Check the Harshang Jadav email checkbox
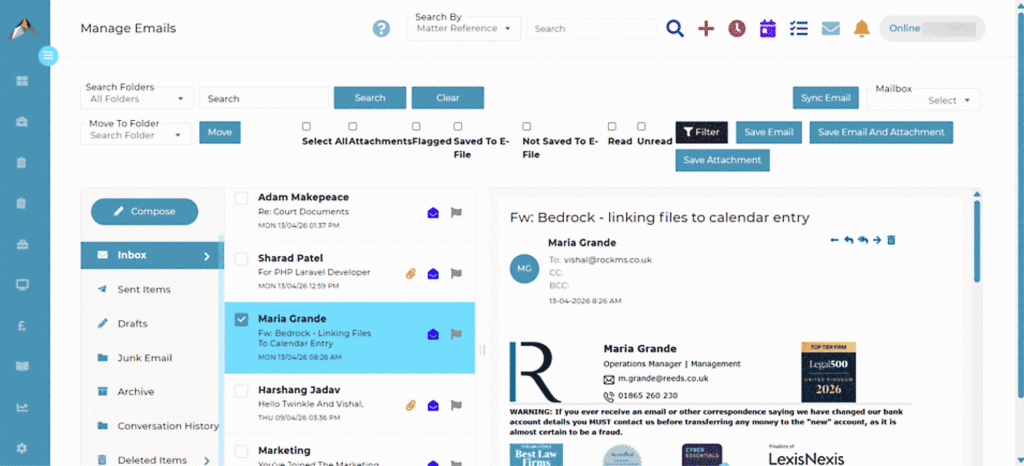1024x466 pixels. [x=242, y=391]
